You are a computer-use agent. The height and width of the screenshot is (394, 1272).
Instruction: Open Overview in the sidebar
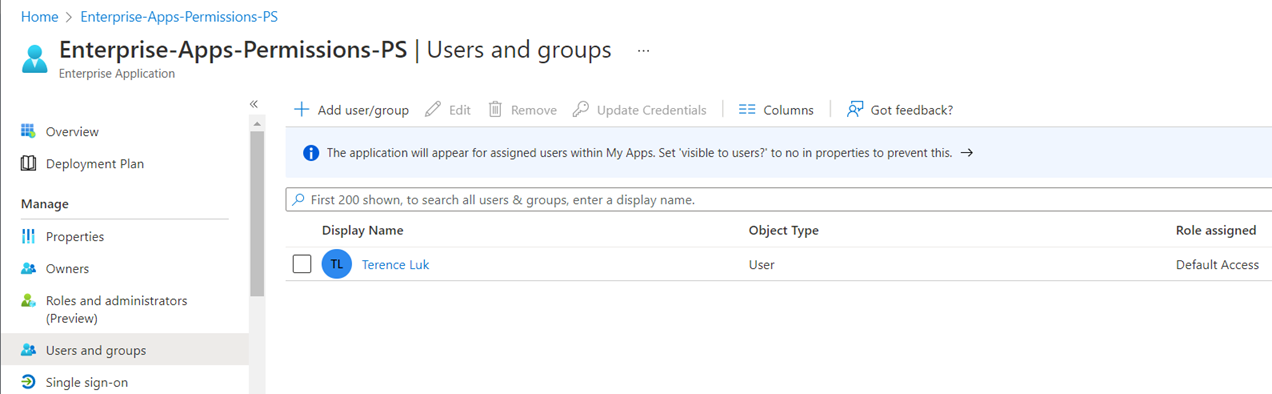click(72, 132)
